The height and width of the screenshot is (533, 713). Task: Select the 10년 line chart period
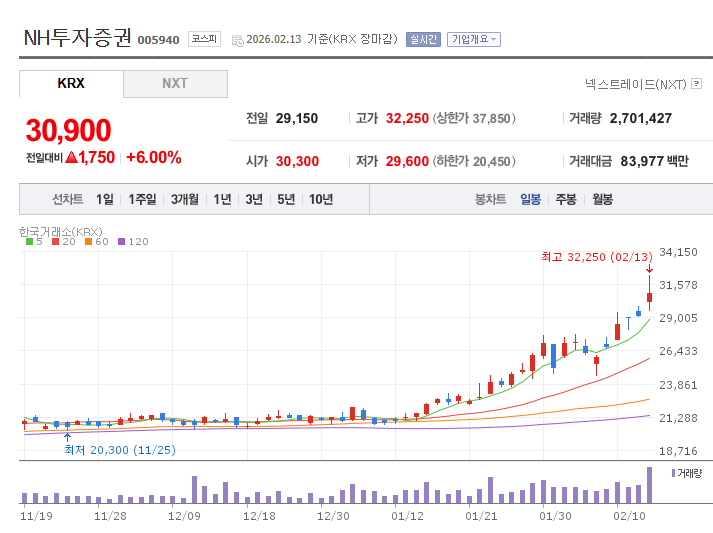[x=321, y=199]
